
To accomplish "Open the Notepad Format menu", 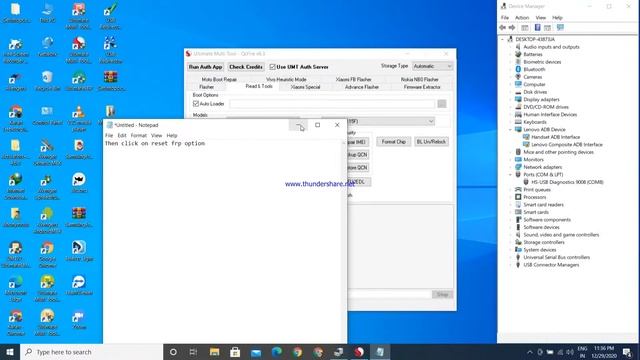I will 138,136.
